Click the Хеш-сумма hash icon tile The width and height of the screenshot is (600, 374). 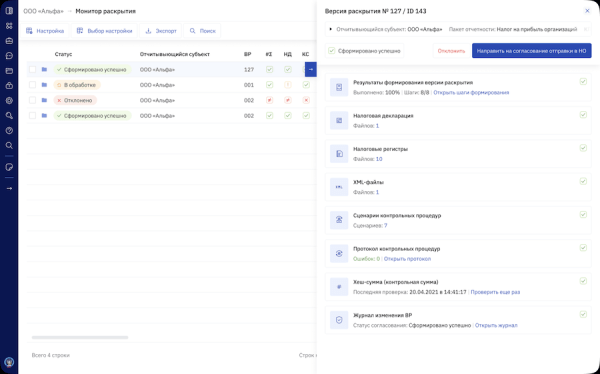(x=339, y=287)
